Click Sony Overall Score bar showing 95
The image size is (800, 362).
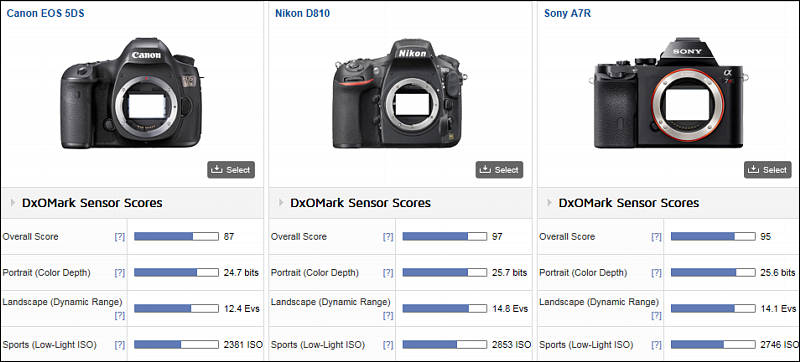[x=713, y=237]
